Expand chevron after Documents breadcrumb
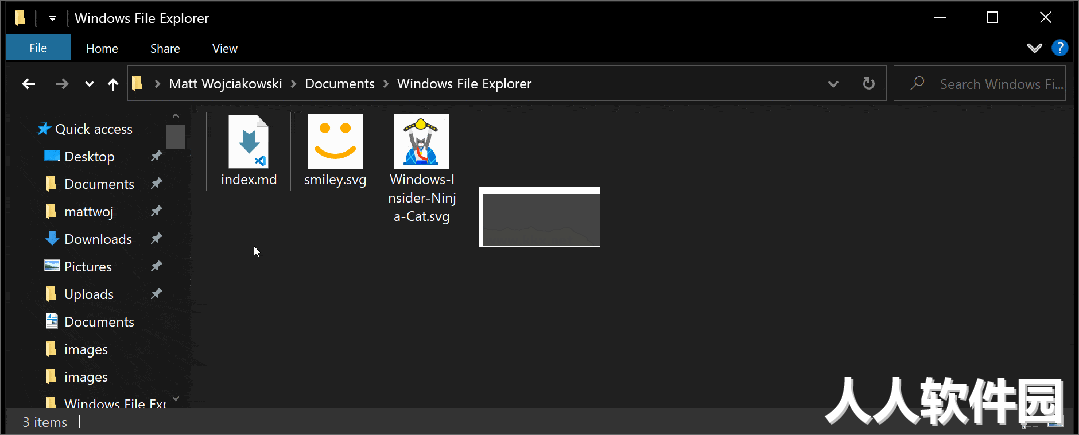 click(386, 84)
